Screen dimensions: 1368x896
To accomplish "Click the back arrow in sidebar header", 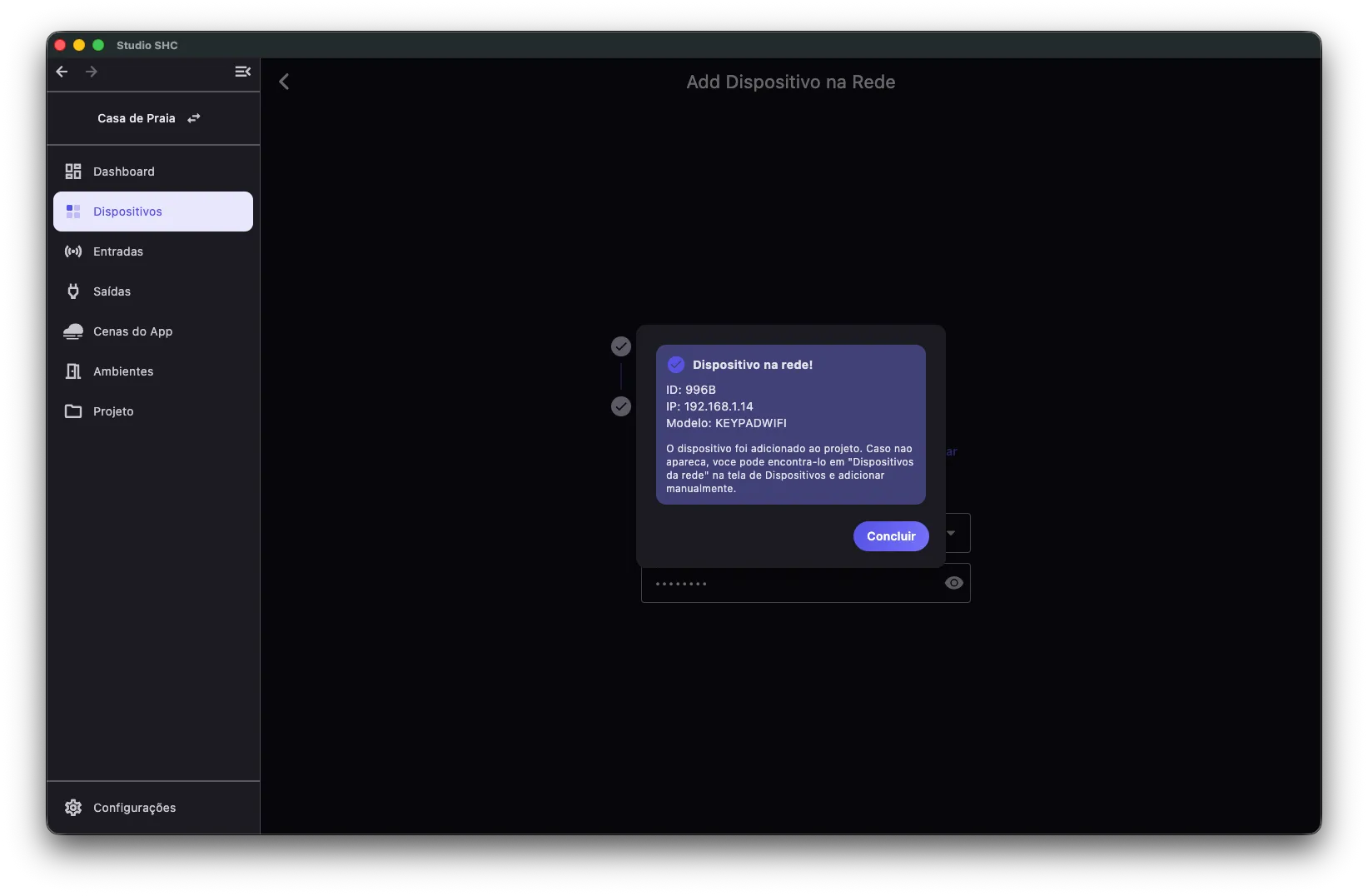I will pos(62,72).
